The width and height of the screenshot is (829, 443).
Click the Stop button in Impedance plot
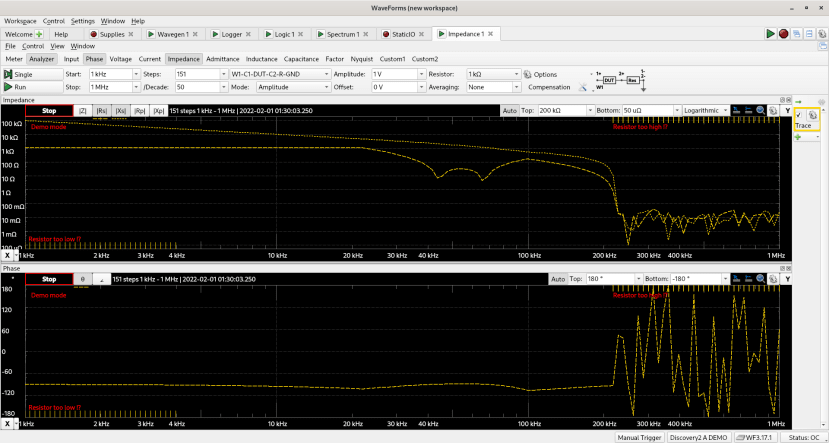pos(49,110)
